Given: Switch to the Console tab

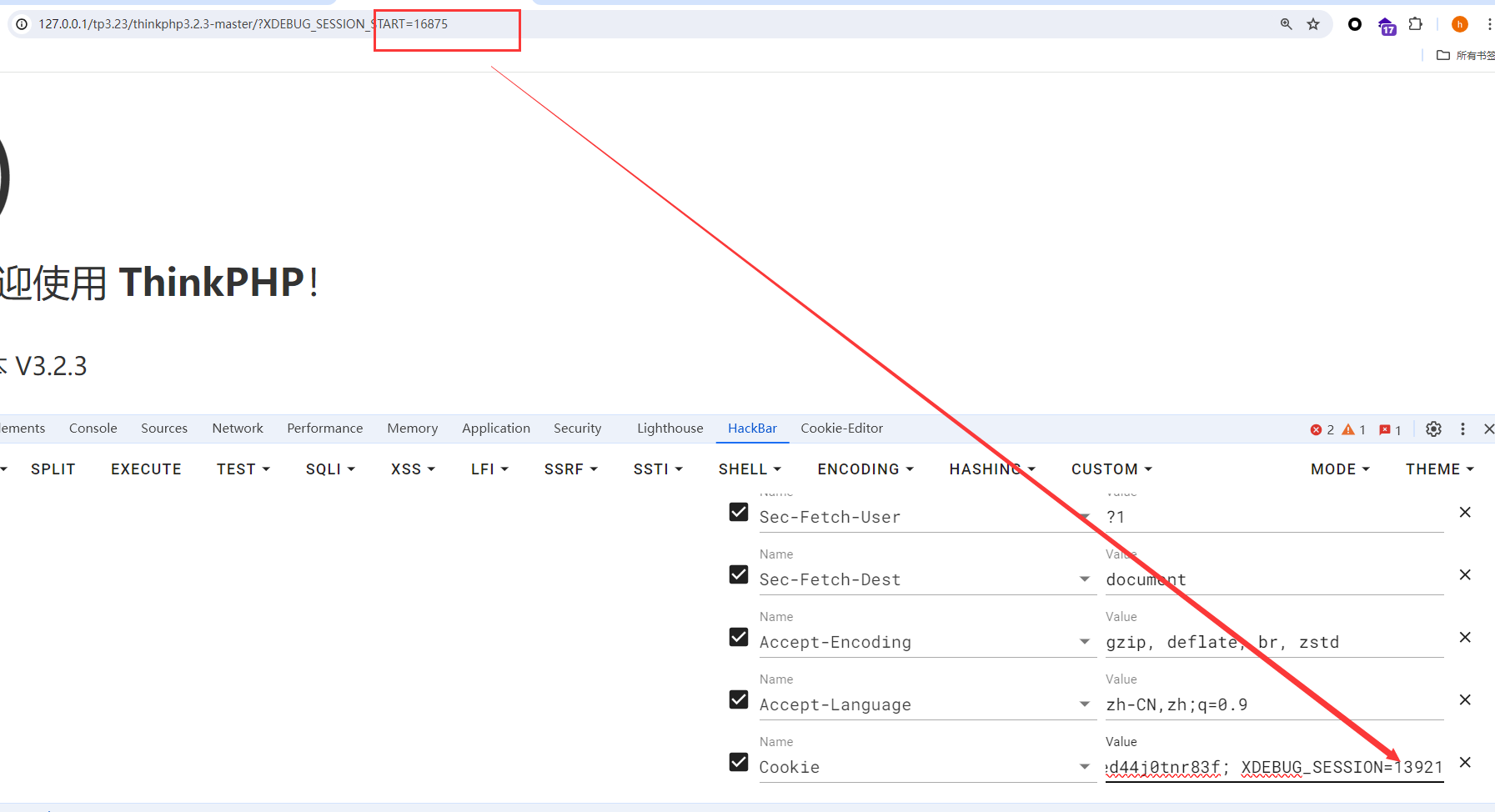Looking at the screenshot, I should point(93,429).
